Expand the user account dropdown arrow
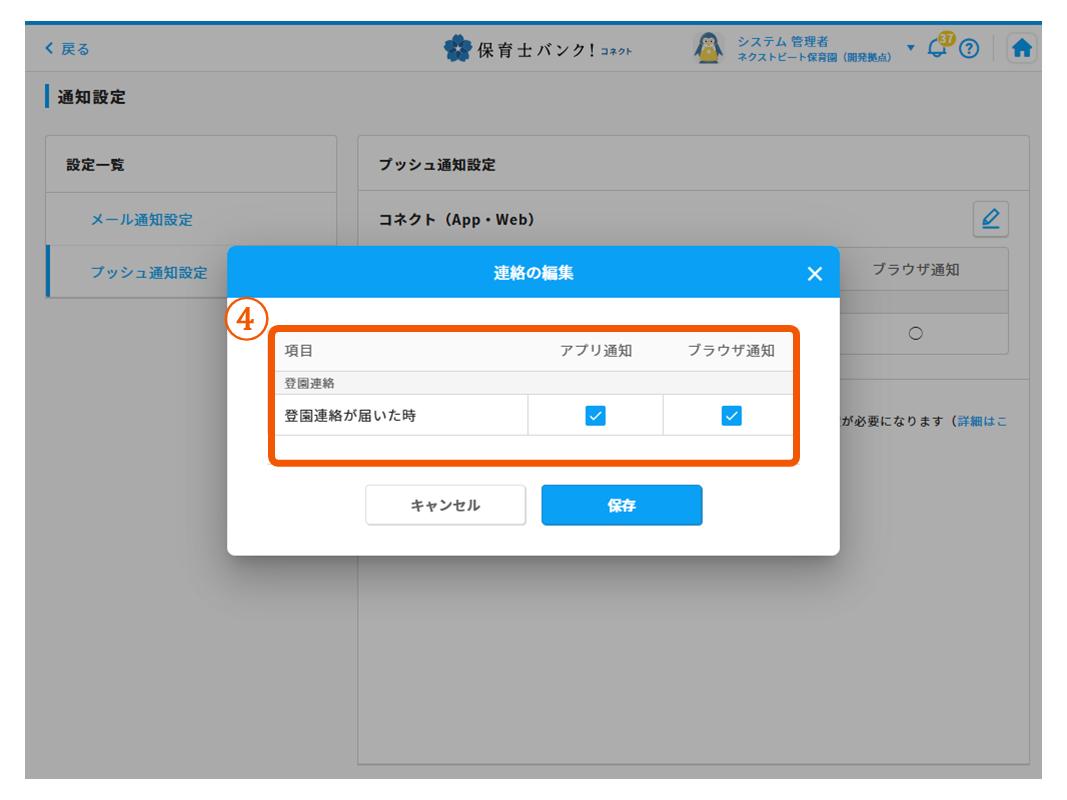This screenshot has width=1067, height=800. tap(910, 48)
